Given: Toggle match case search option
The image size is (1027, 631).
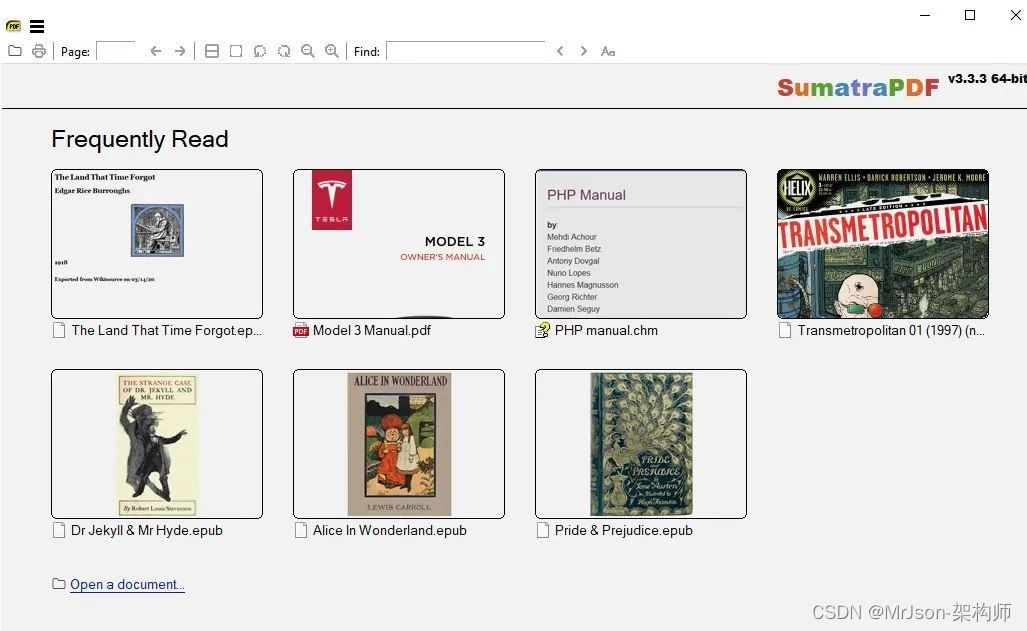Looking at the screenshot, I should point(608,51).
